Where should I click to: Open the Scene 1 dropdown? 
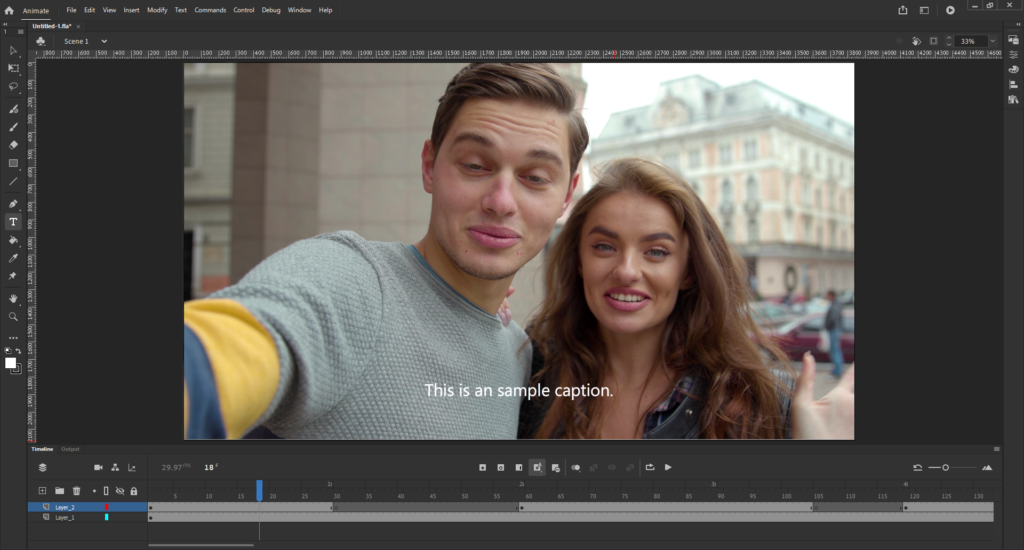pos(104,41)
